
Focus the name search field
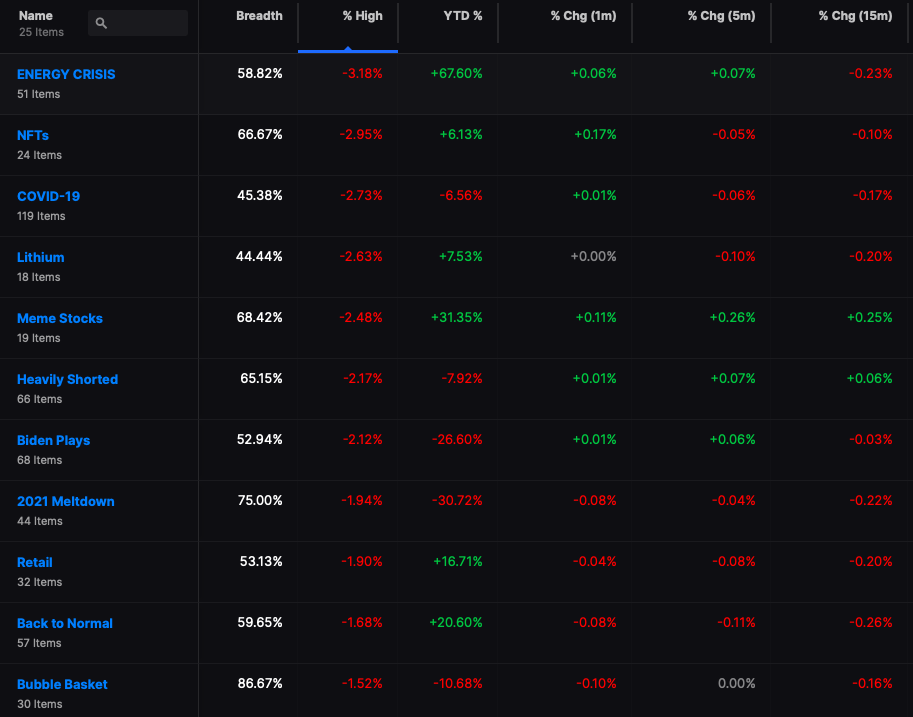138,23
